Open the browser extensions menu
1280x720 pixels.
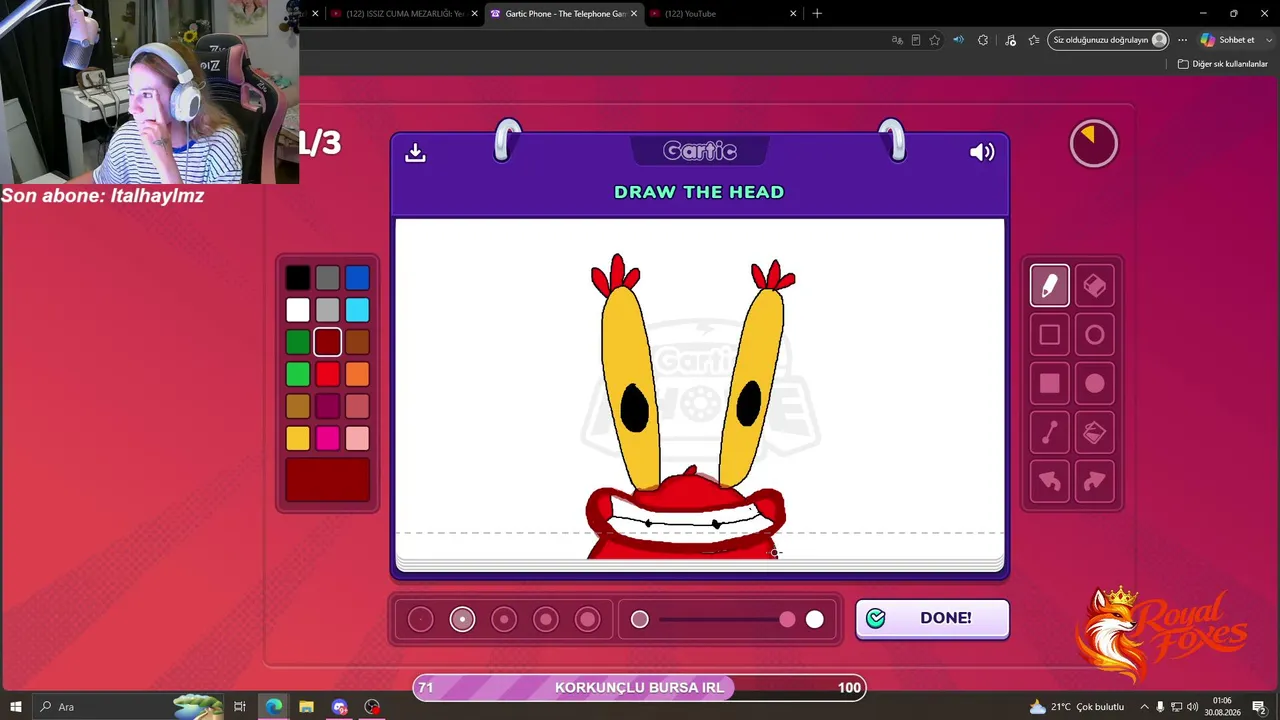983,40
